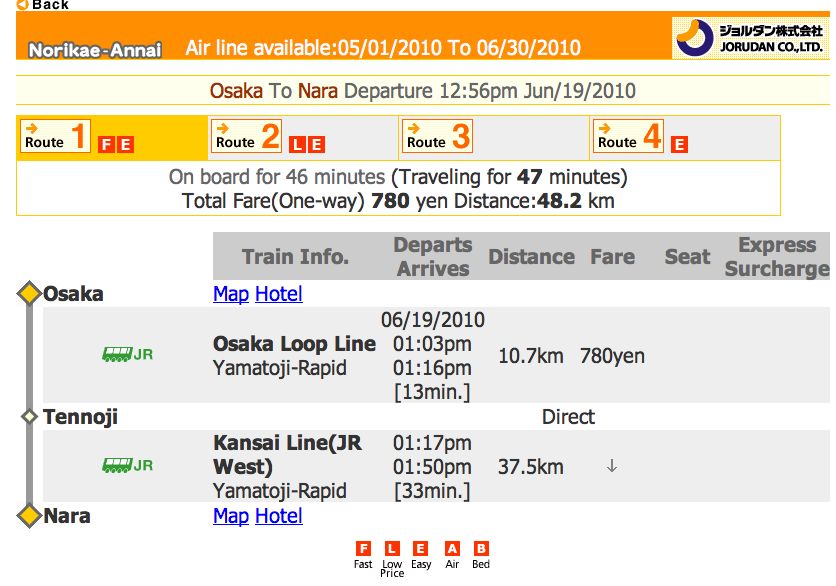Click the Tennoji transfer diamond marker
This screenshot has height=586, width=836.
29,416
